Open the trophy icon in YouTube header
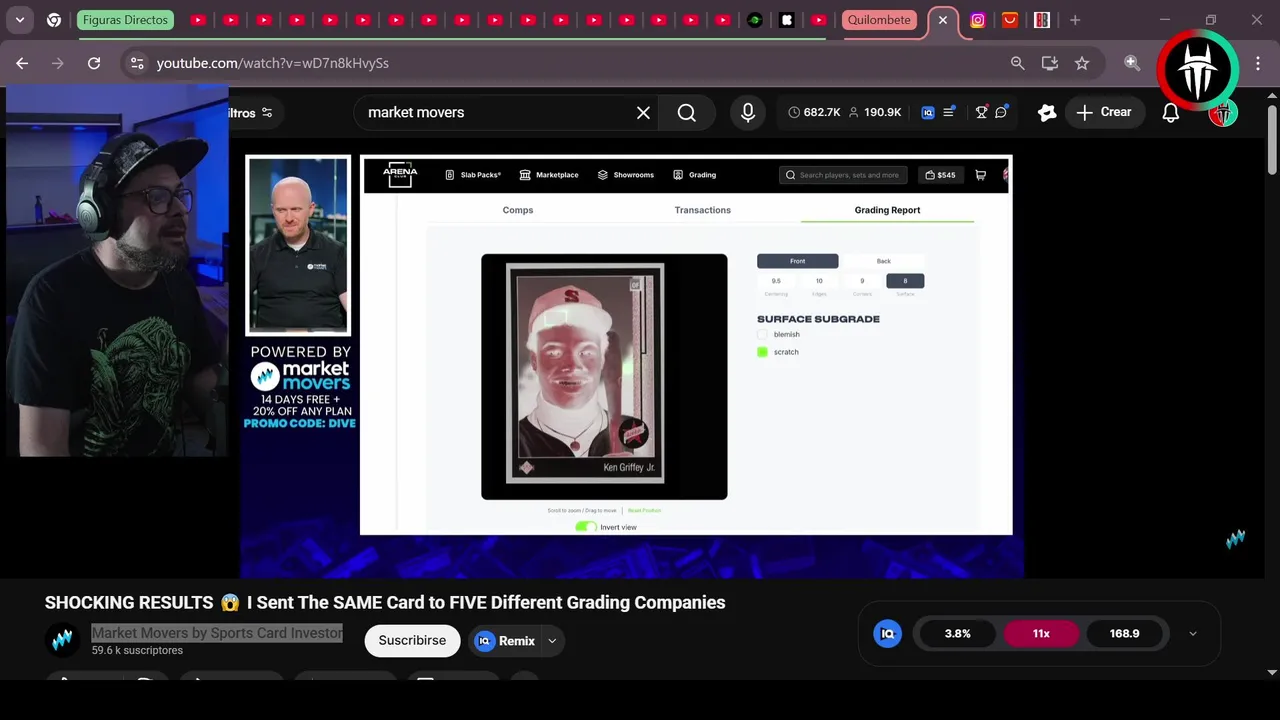Image resolution: width=1280 pixels, height=720 pixels. pos(982,112)
